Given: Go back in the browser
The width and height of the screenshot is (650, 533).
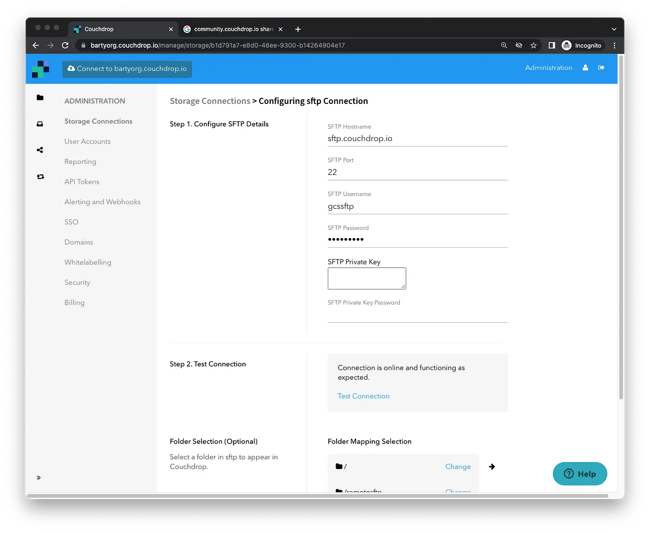Looking at the screenshot, I should 36,45.
